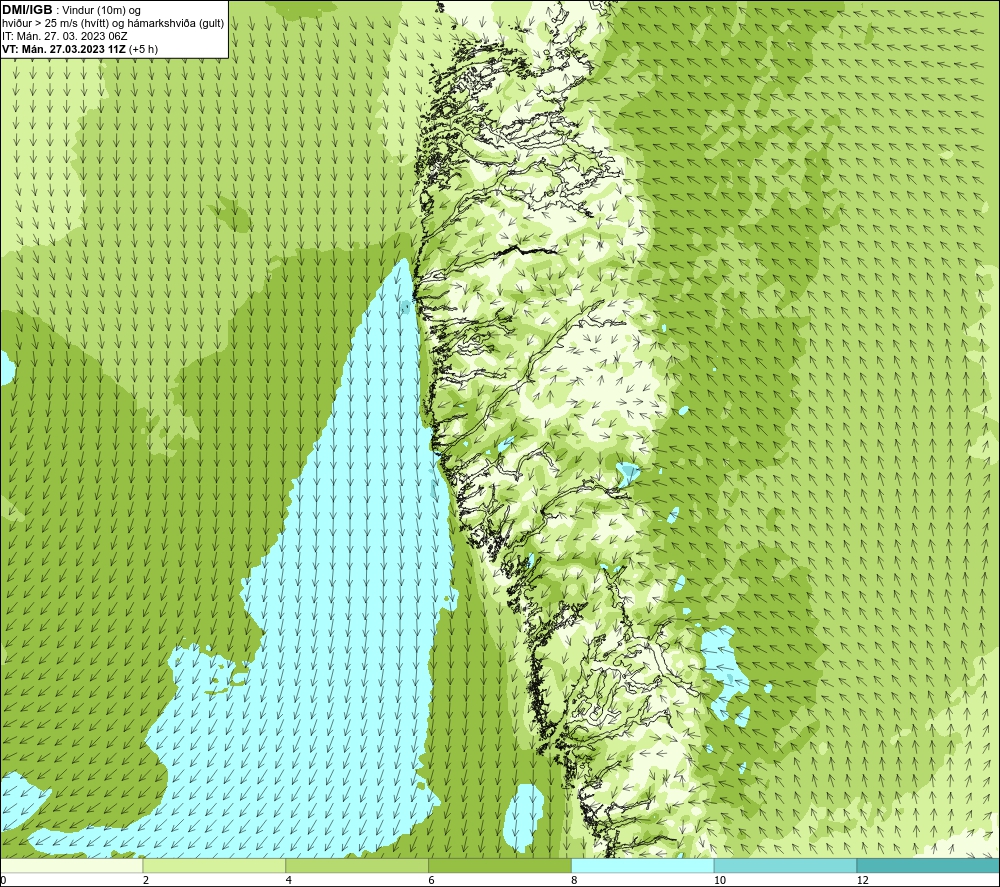Select the "IT: Mán. 27. 03. 2023 06Z" line
The image size is (1000, 887).
coord(65,36)
